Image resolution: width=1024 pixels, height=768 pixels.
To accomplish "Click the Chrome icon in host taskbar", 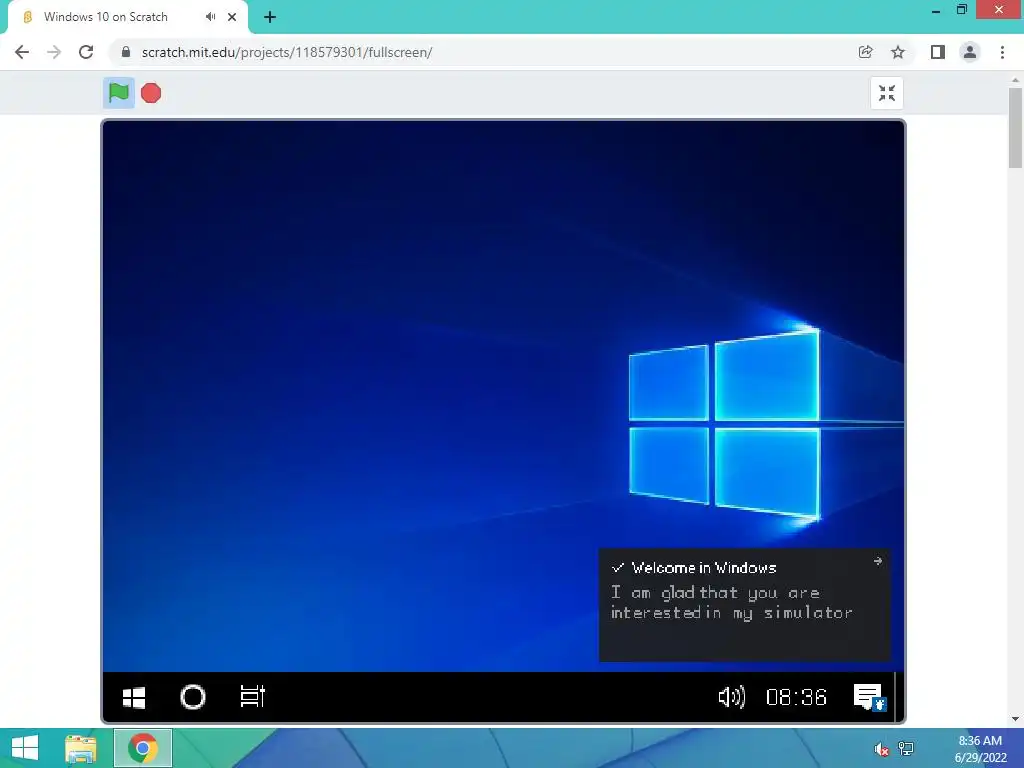I will (x=142, y=748).
